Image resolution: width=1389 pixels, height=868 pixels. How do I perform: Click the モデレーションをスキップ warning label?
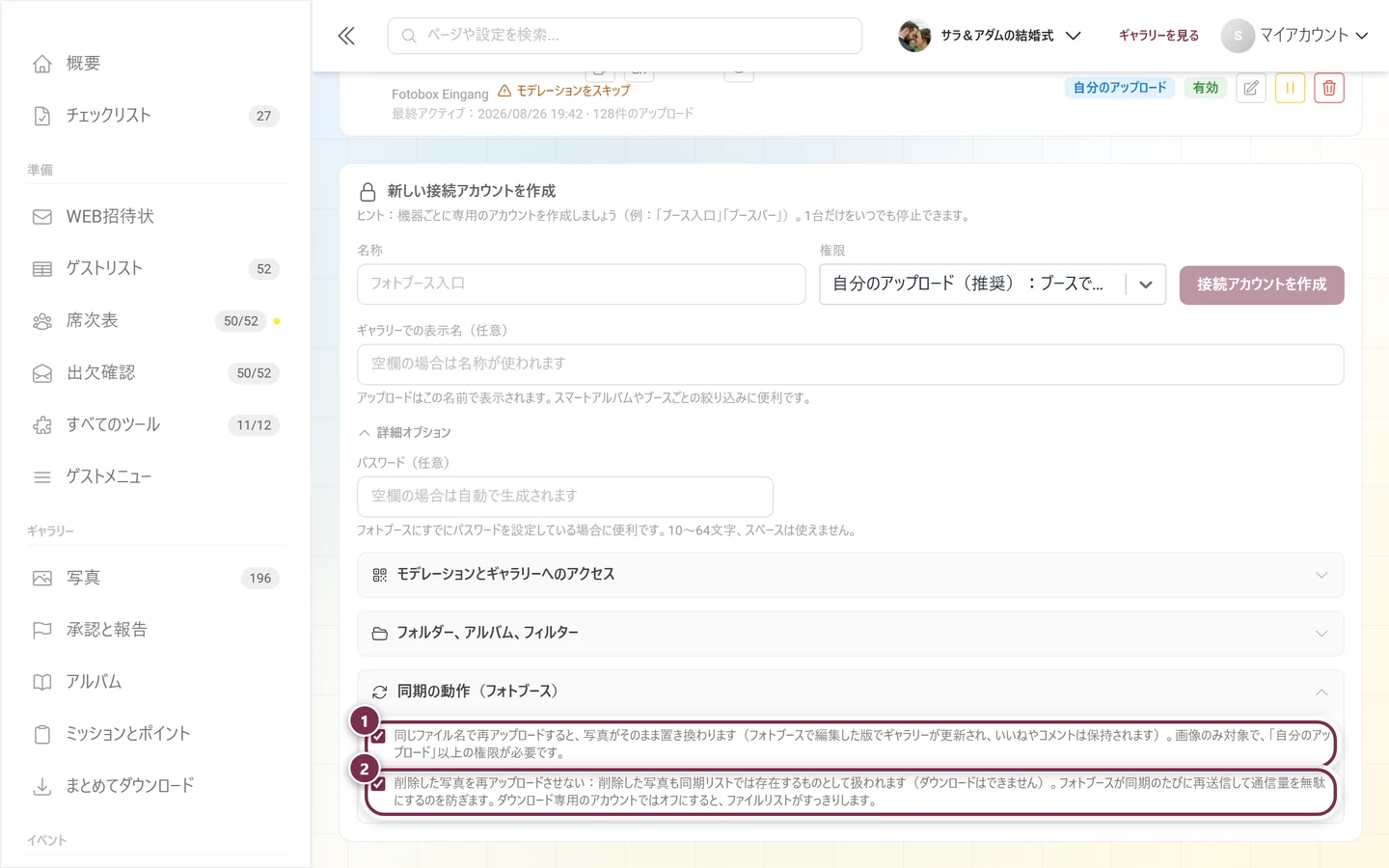click(564, 91)
